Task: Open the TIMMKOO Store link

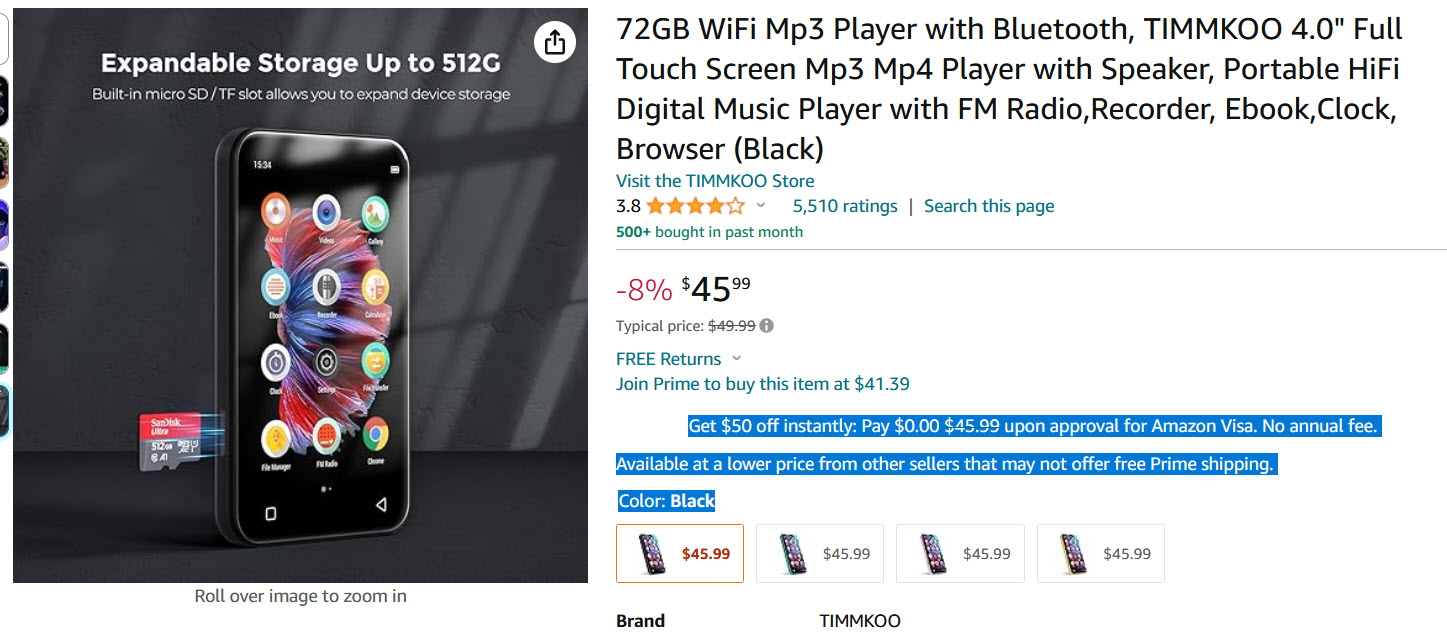Action: point(714,180)
